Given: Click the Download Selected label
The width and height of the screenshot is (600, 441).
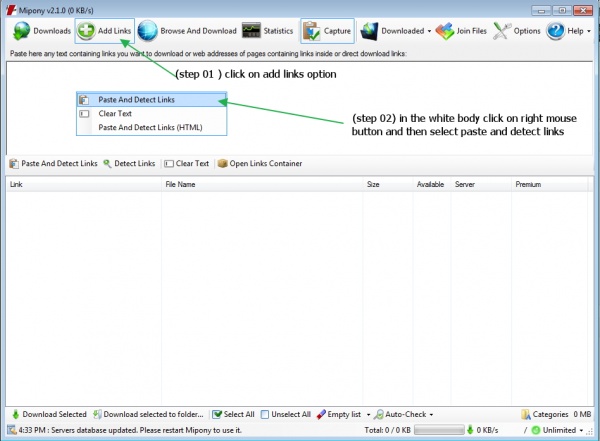Looking at the screenshot, I should [54, 414].
